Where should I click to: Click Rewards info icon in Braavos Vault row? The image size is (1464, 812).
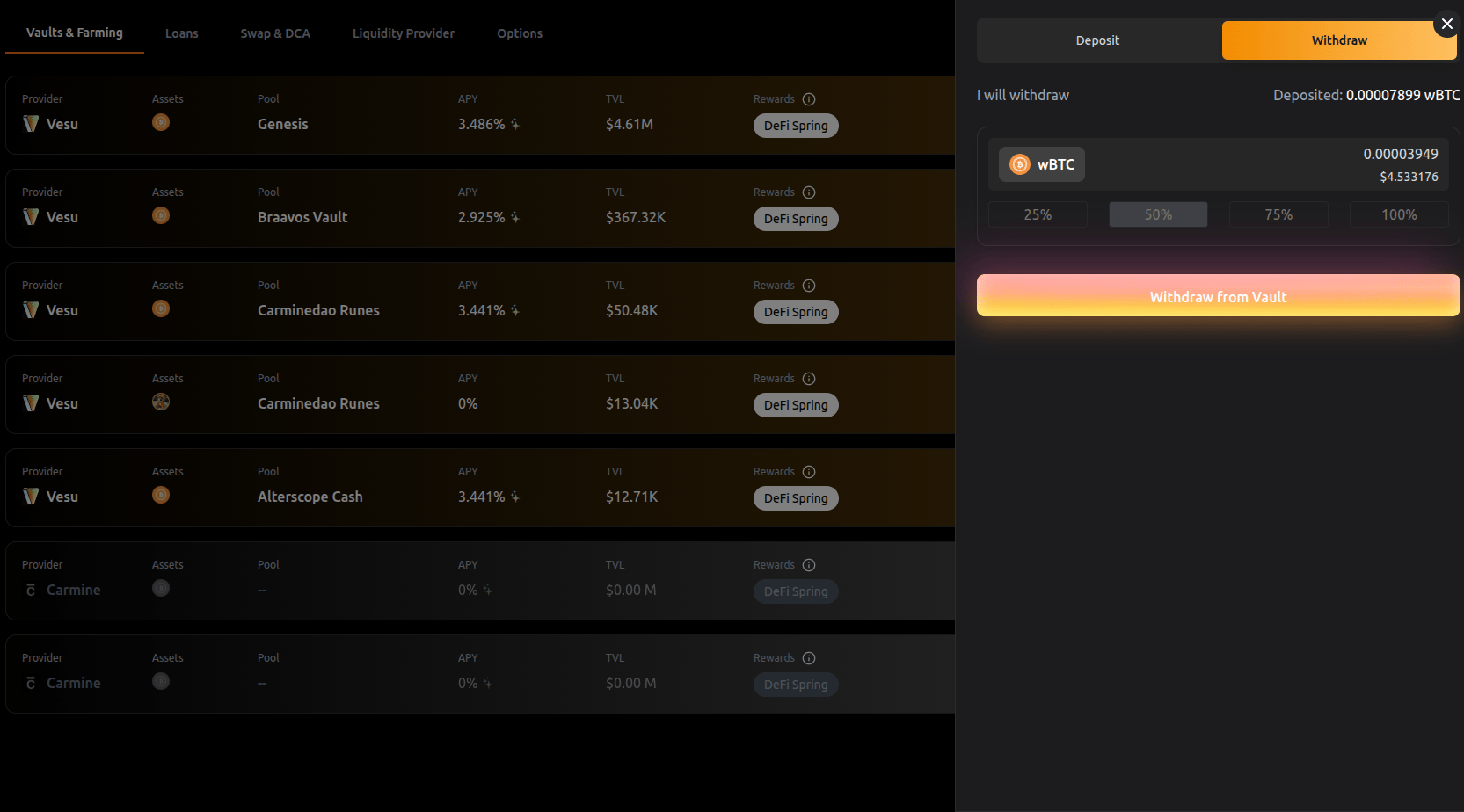click(809, 192)
